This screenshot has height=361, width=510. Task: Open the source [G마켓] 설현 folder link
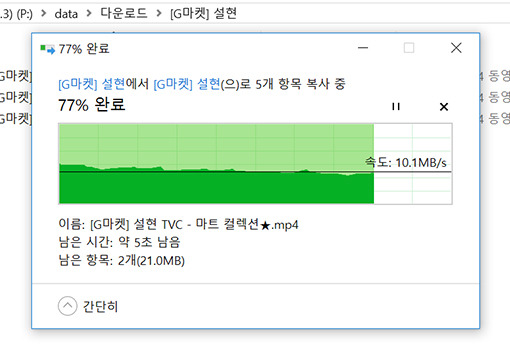[x=92, y=84]
